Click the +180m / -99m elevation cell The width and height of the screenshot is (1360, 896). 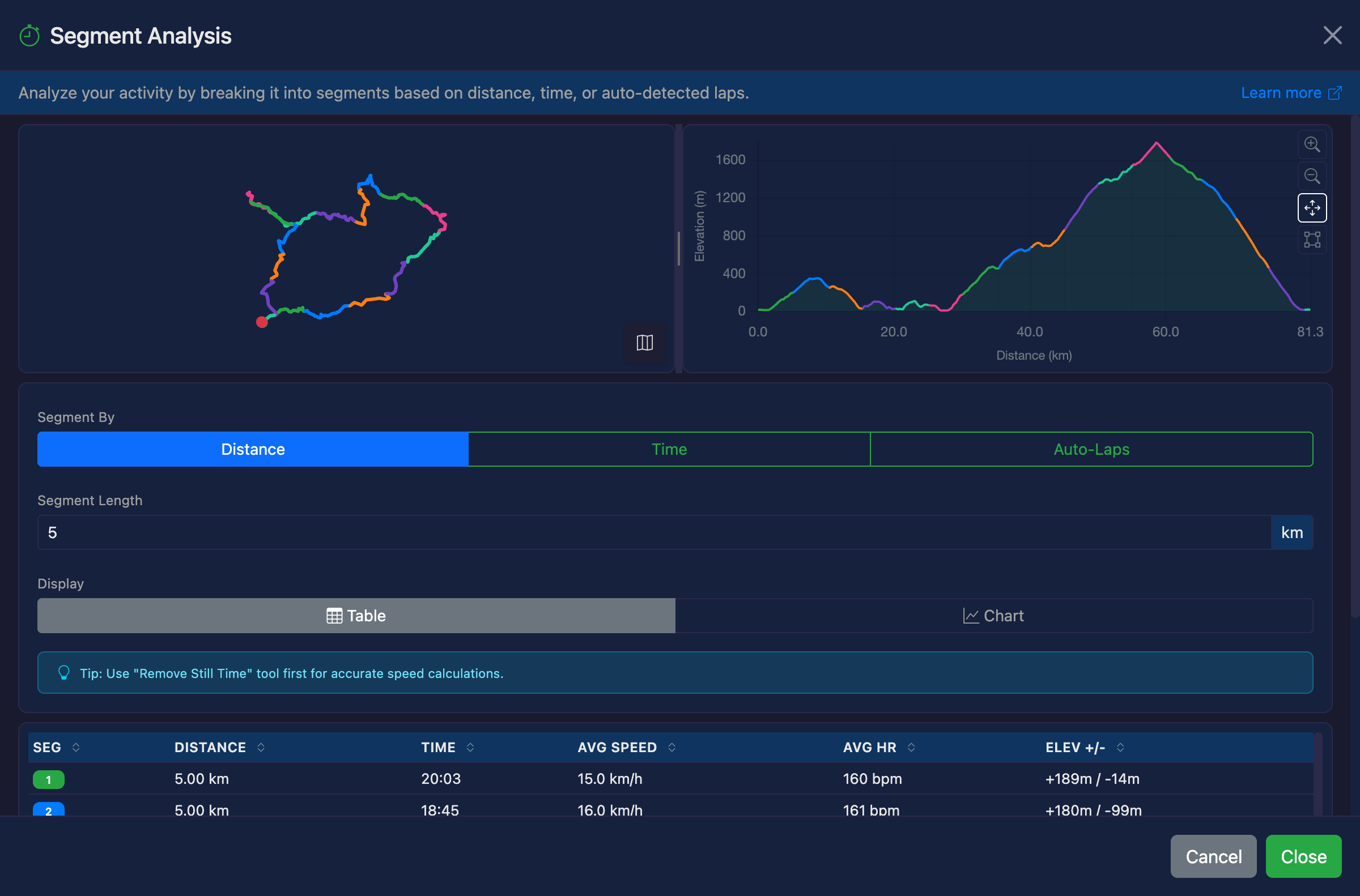point(1093,810)
